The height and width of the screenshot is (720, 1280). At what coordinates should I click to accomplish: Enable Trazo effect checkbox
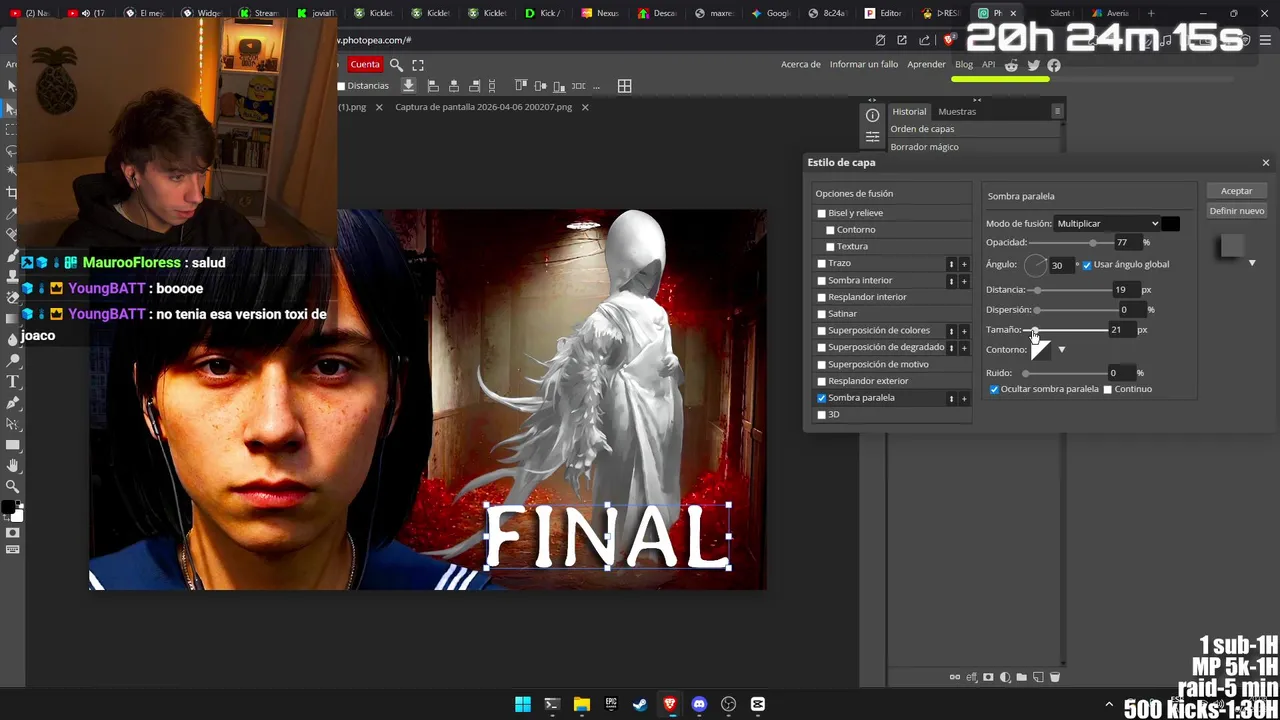(822, 263)
